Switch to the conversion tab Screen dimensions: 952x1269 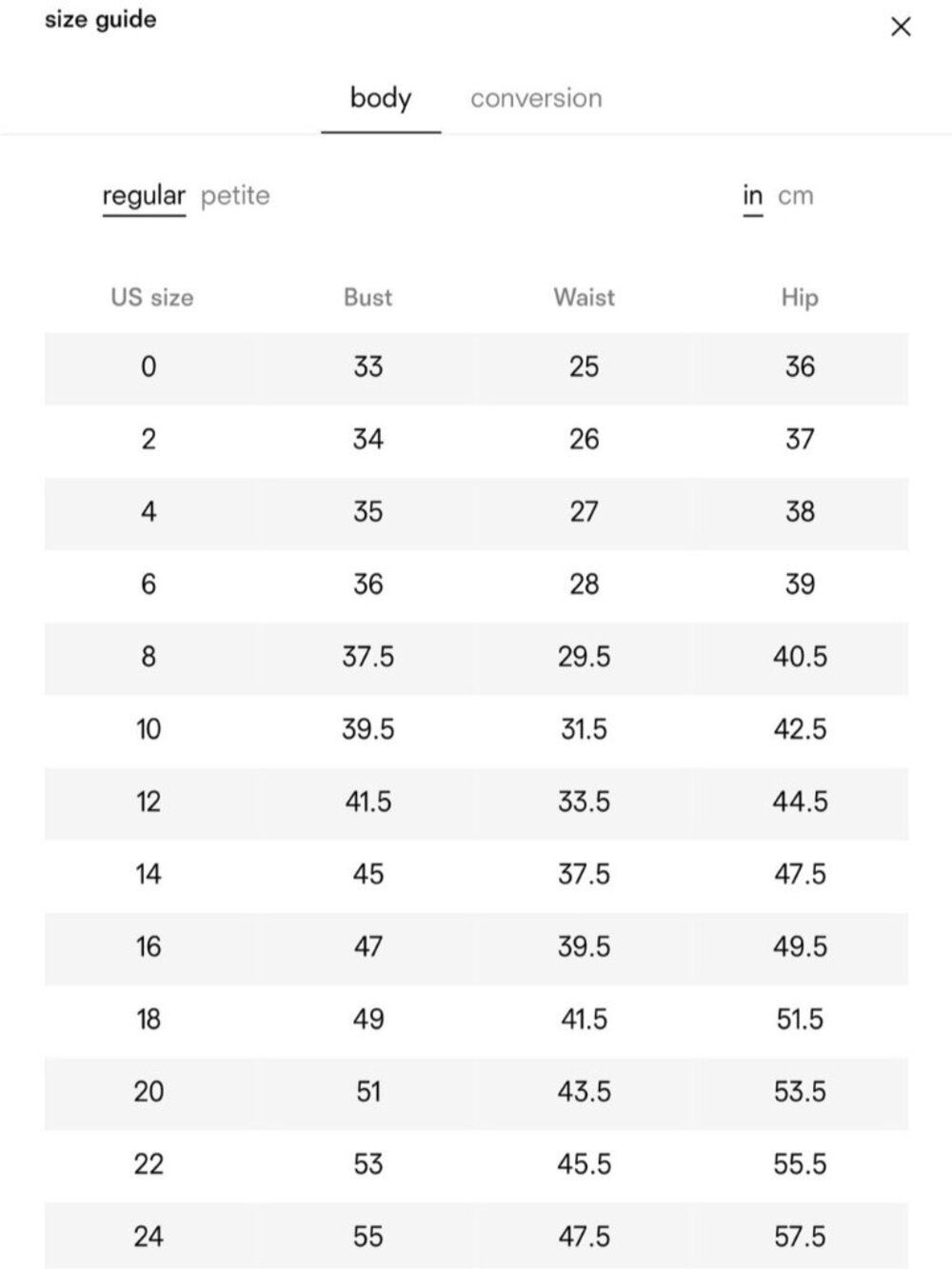click(536, 98)
